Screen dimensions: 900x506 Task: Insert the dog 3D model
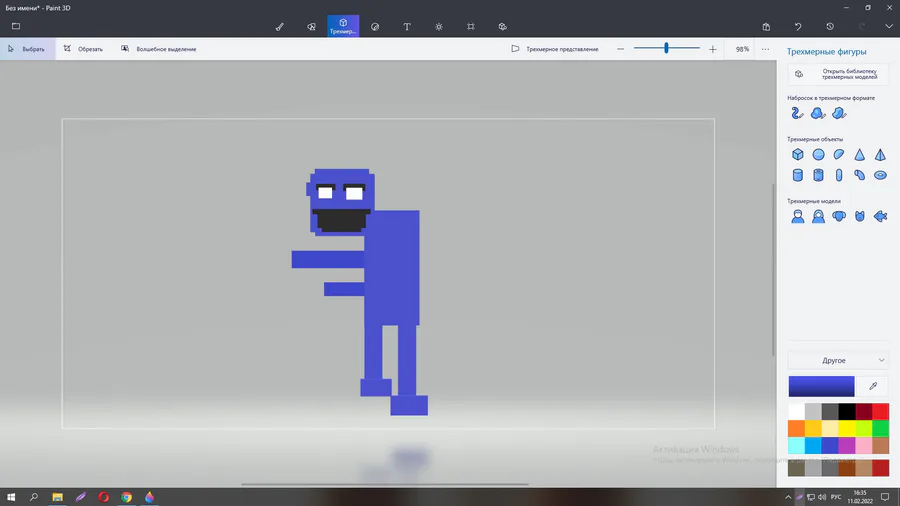pyautogui.click(x=839, y=216)
